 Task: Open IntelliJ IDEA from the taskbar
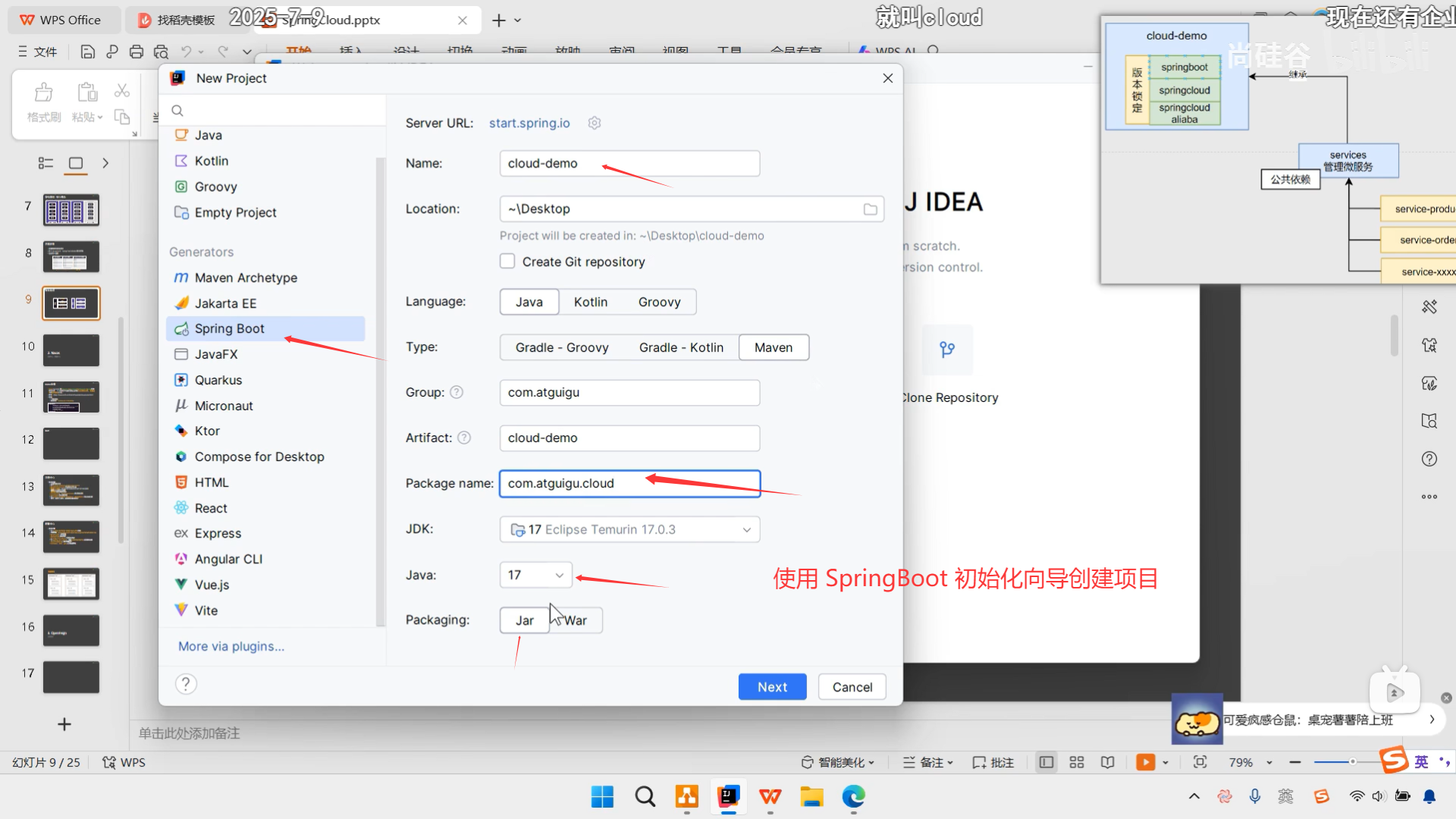(729, 796)
